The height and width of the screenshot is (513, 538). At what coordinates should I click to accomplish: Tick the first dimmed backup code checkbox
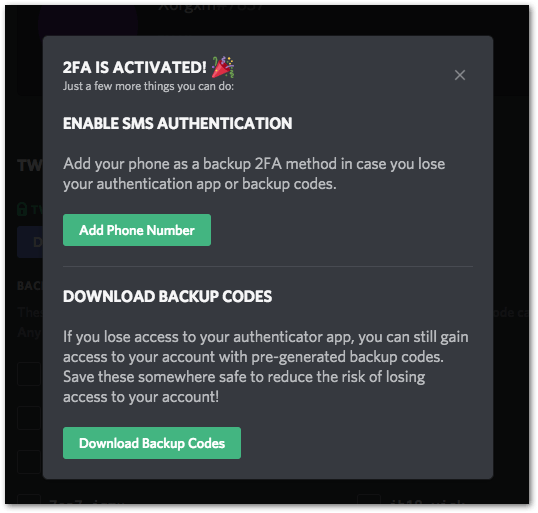pyautogui.click(x=30, y=374)
